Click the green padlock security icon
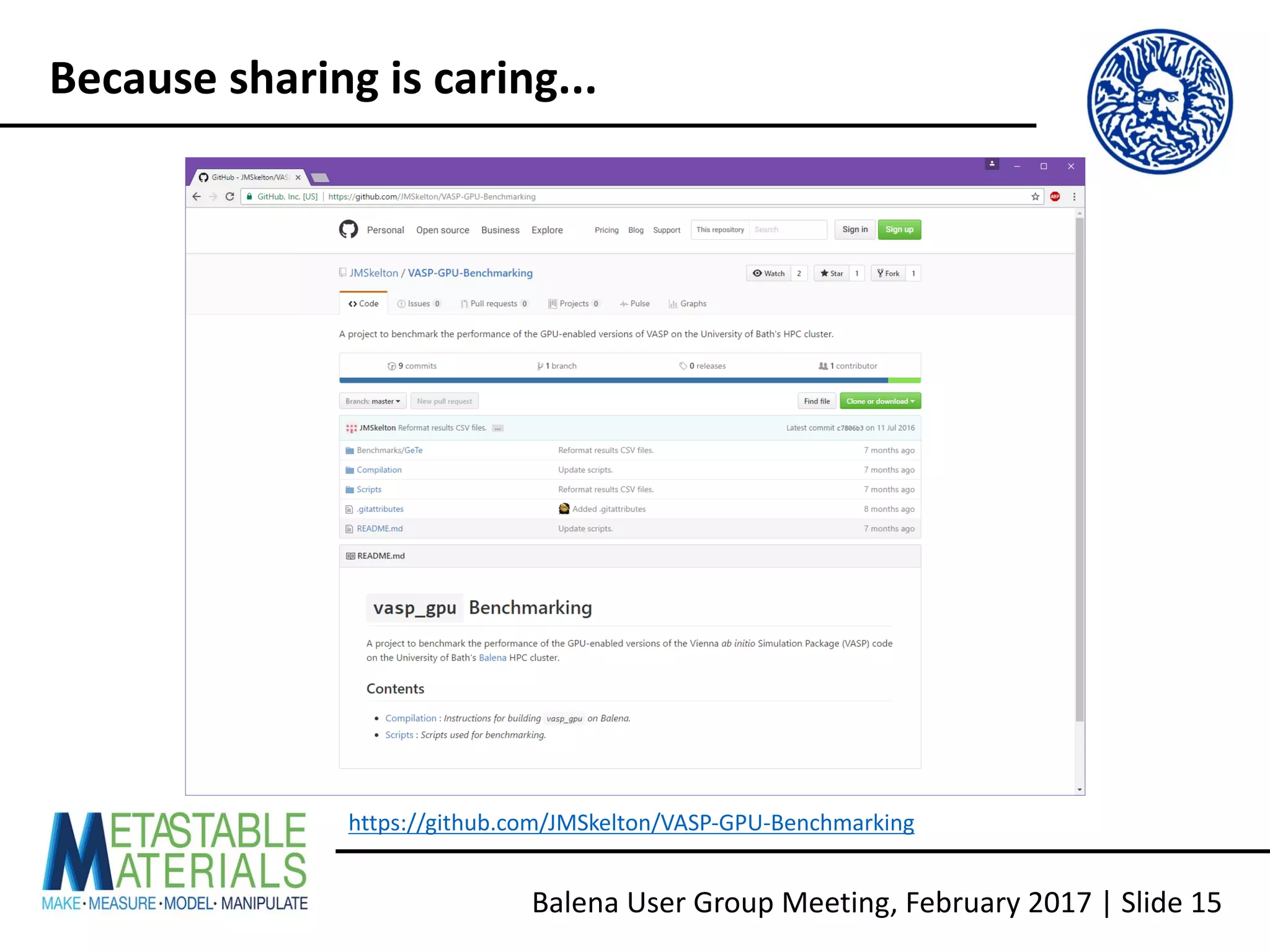The image size is (1270, 952). (249, 196)
